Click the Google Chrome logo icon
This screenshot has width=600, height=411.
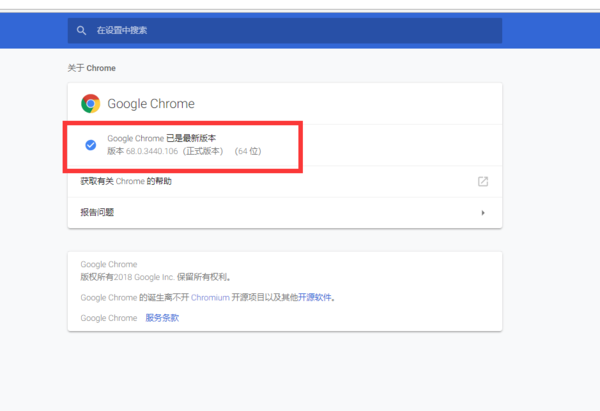pyautogui.click(x=91, y=104)
